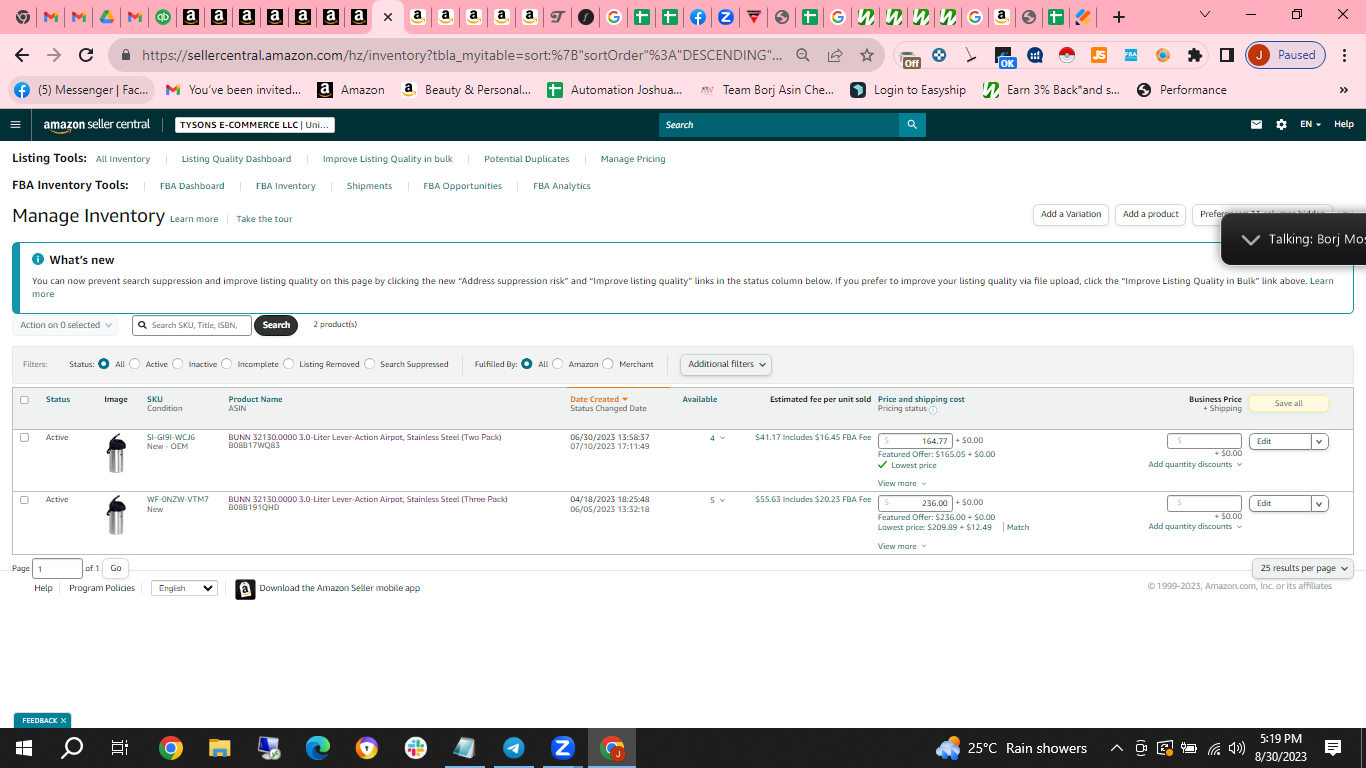Open the Seller Central settings gear

point(1281,125)
